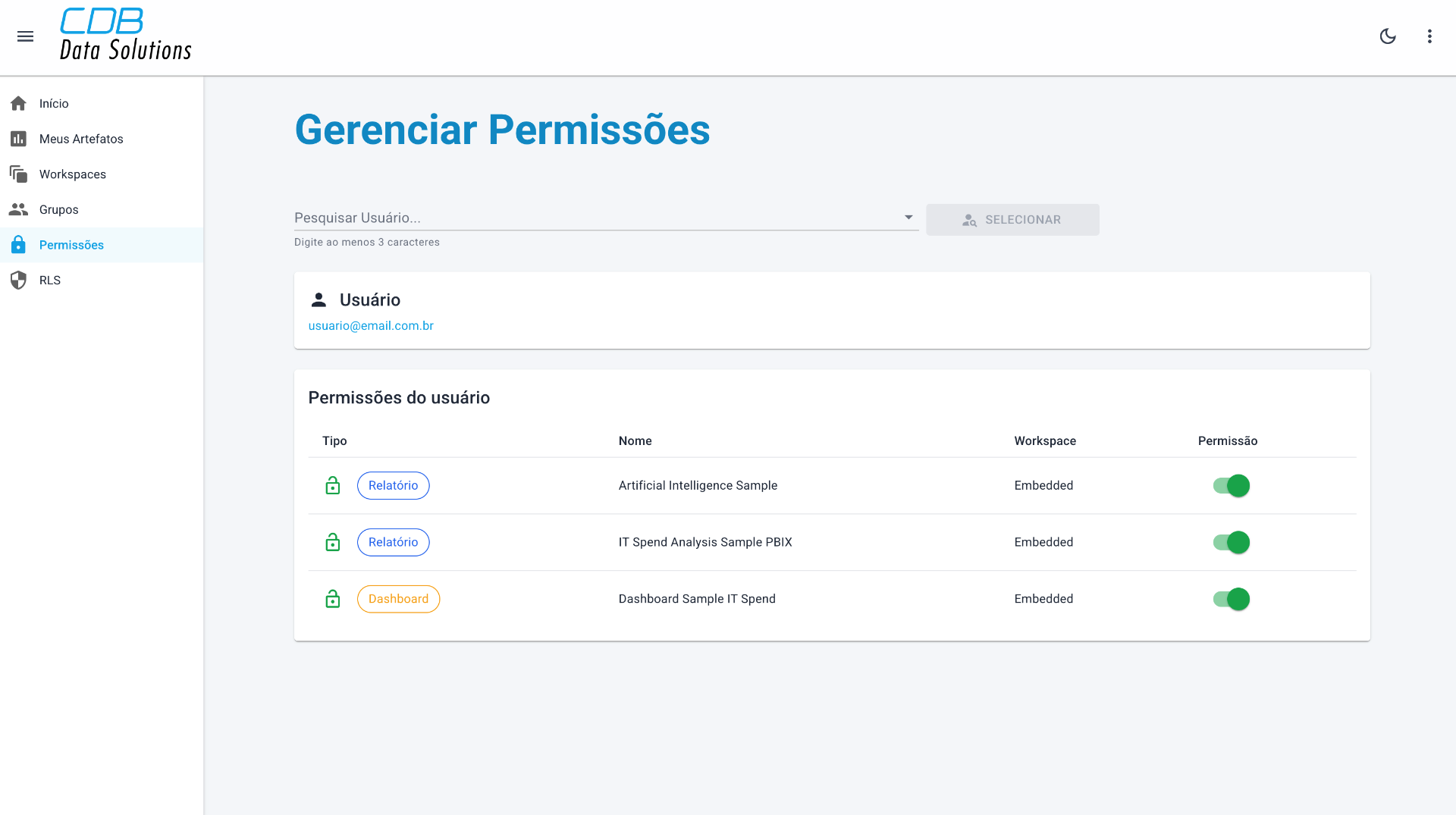The width and height of the screenshot is (1456, 815).
Task: Click the Relatório chip for IT Spend Analysis
Action: 393,542
